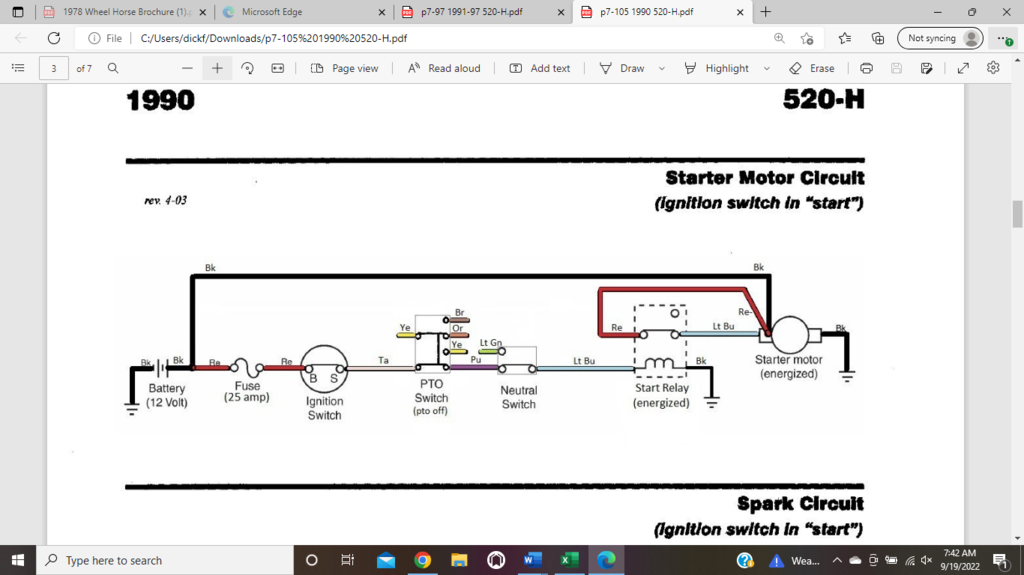Image resolution: width=1024 pixels, height=575 pixels.
Task: Show hidden system tray icons
Action: point(838,560)
